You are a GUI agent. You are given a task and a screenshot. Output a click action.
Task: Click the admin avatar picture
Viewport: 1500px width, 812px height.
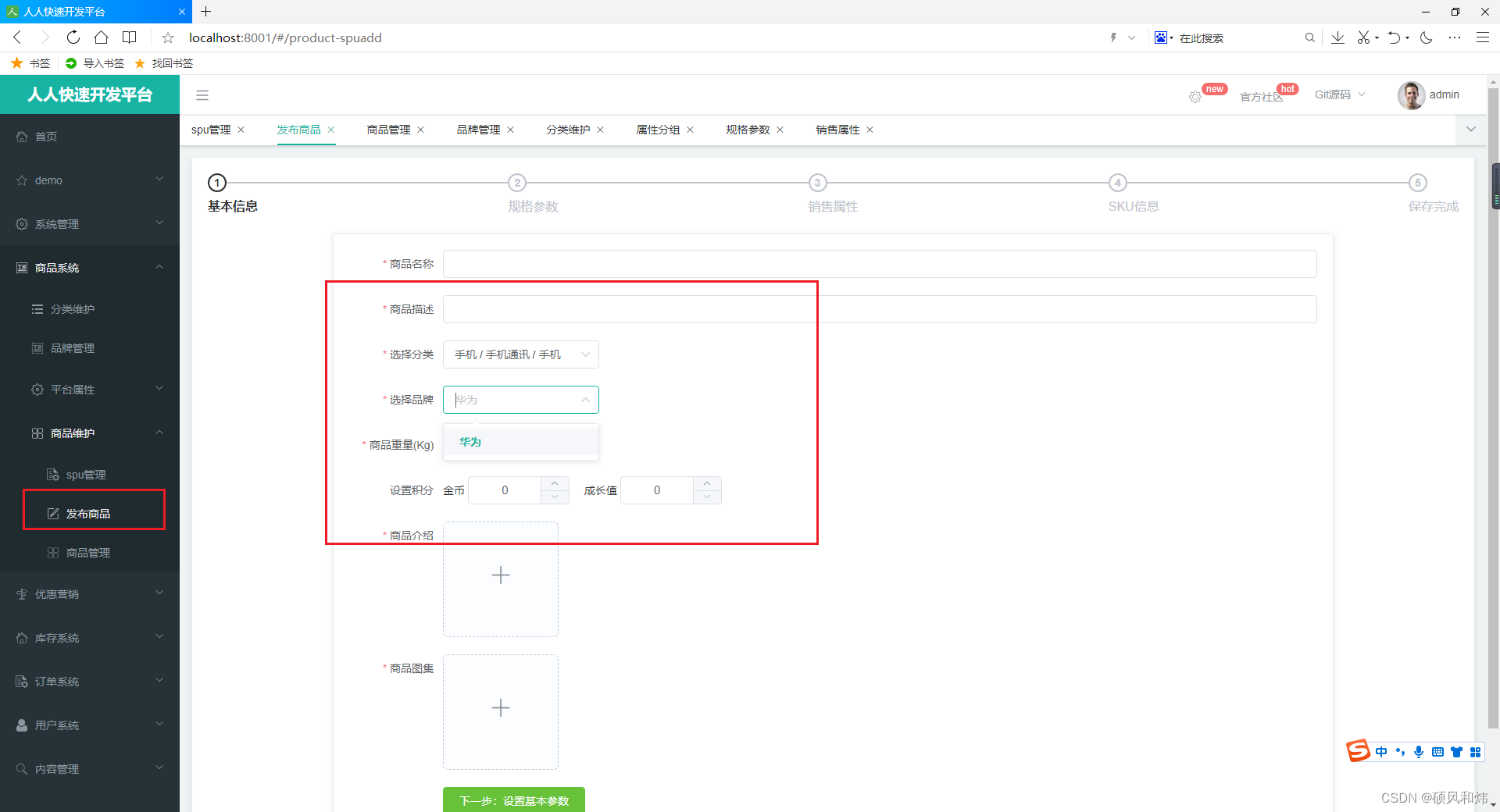(1411, 95)
